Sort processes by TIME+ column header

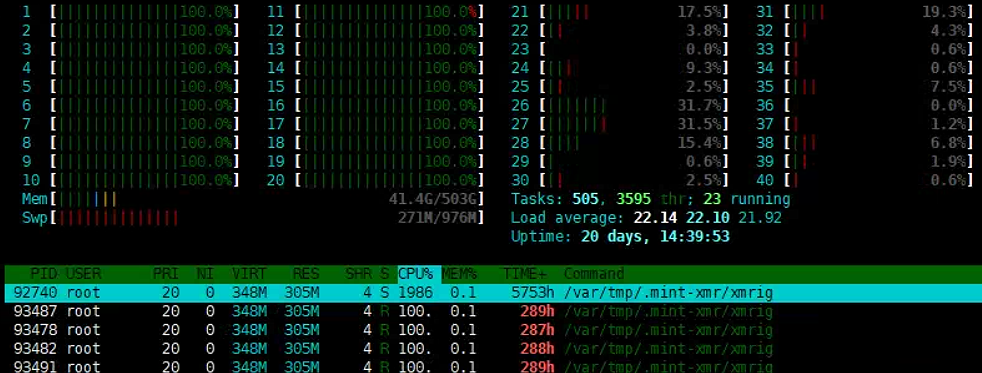529,274
